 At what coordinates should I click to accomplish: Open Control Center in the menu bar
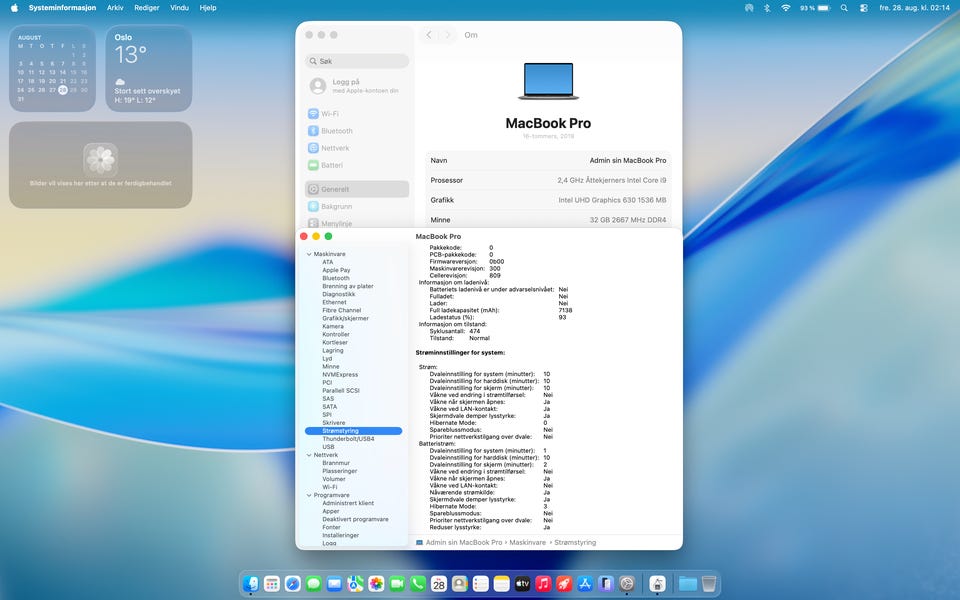pyautogui.click(x=863, y=8)
